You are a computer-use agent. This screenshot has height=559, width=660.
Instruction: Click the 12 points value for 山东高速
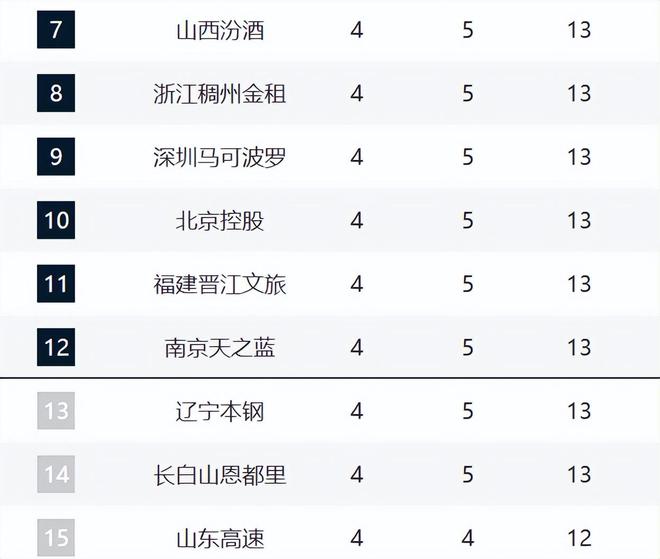pos(579,538)
